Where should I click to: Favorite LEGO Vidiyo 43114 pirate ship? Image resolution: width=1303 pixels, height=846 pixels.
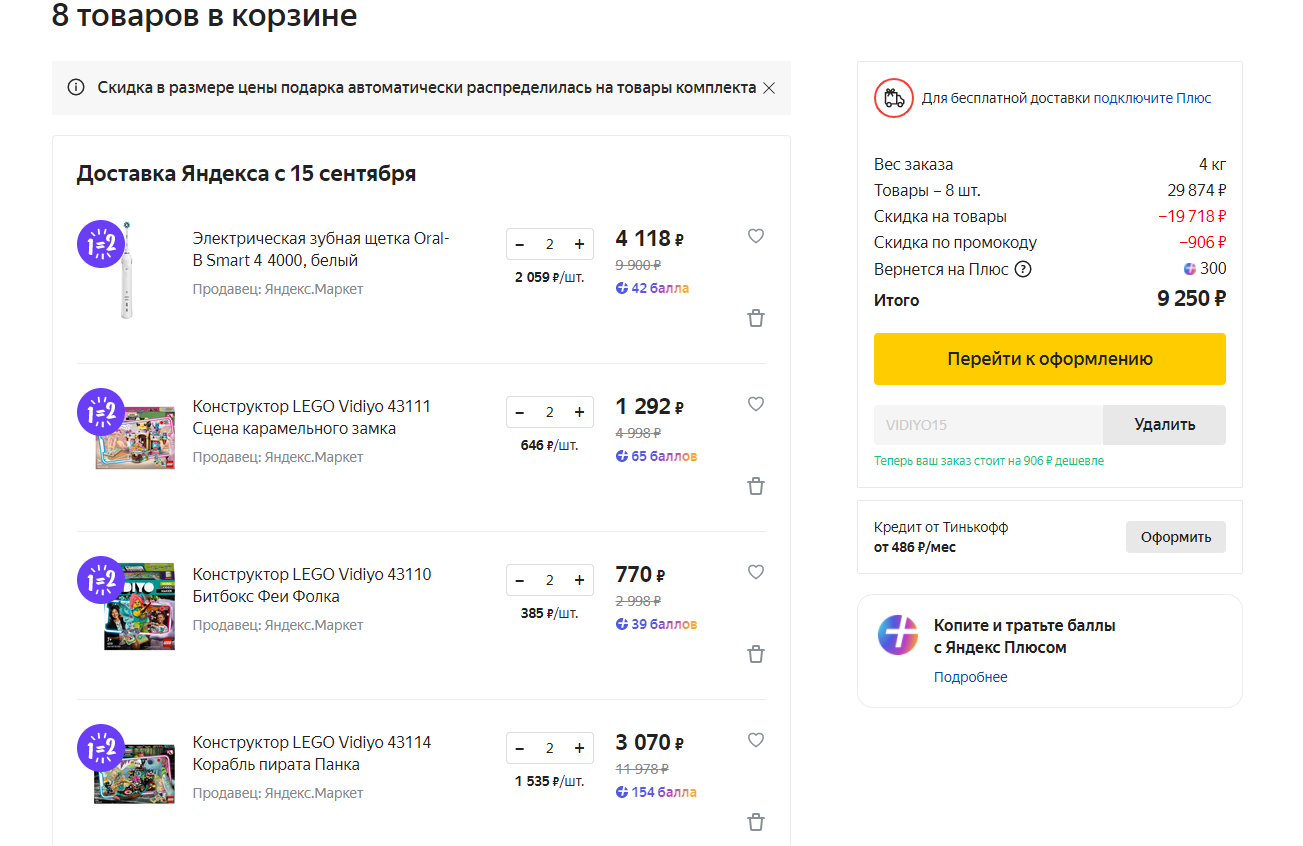coord(756,740)
